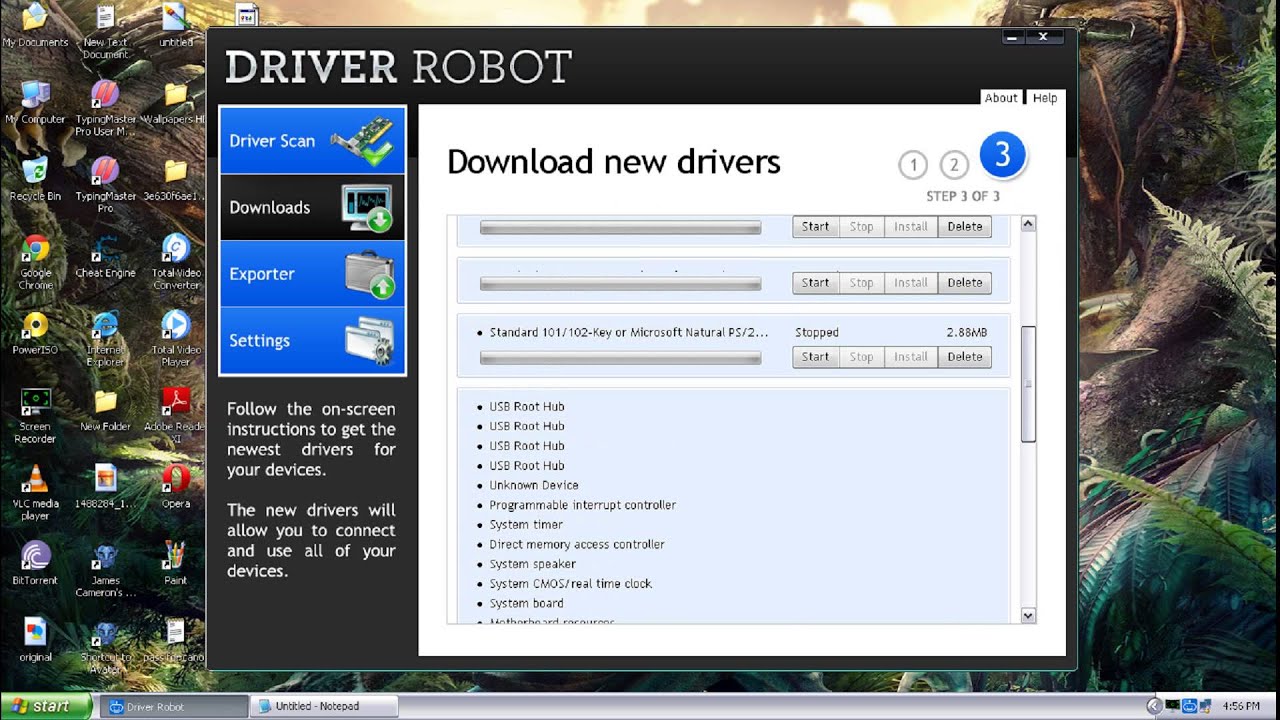The image size is (1280, 720).
Task: Open the Settings section
Action: (312, 340)
